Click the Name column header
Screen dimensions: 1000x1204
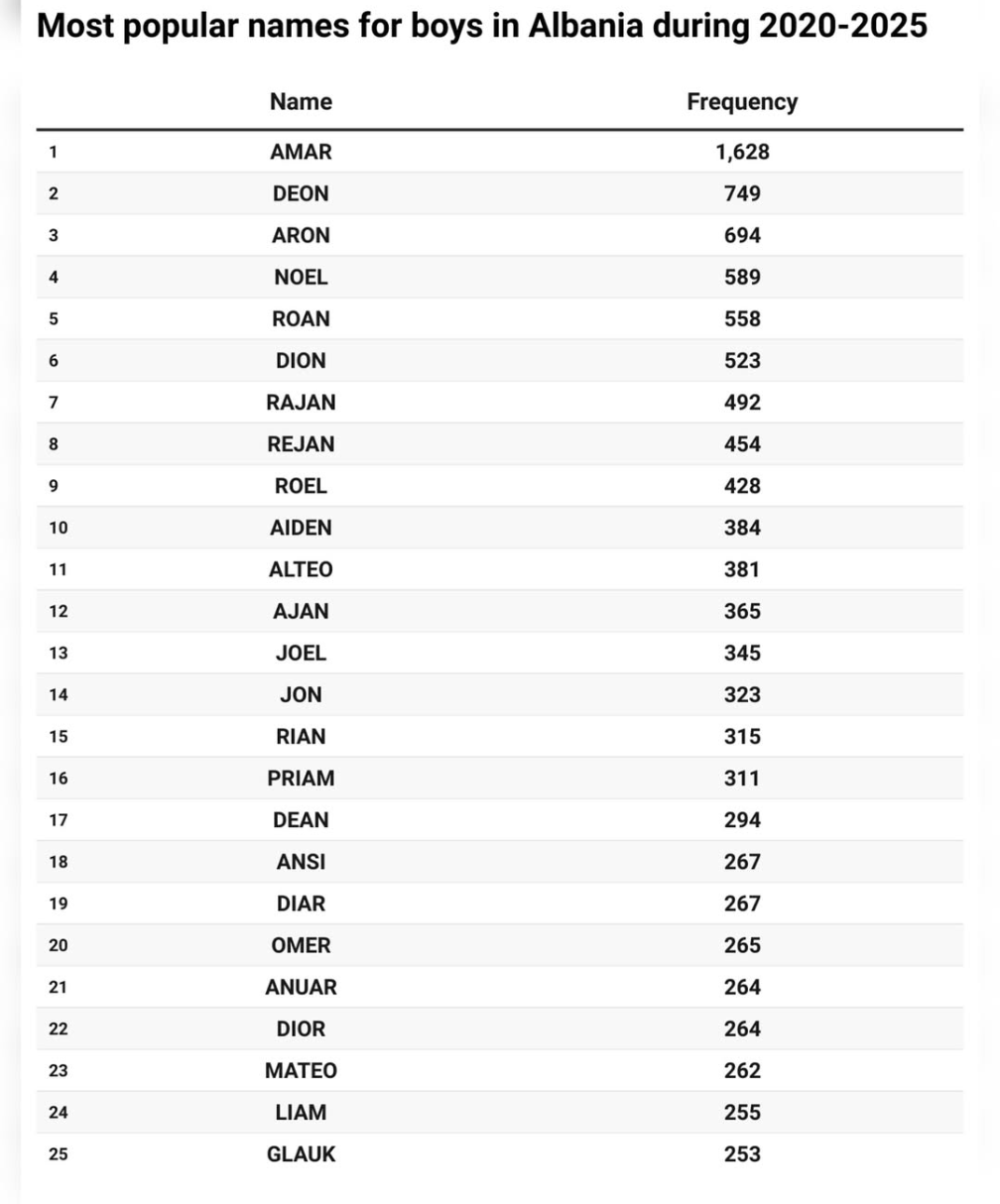pyautogui.click(x=301, y=102)
